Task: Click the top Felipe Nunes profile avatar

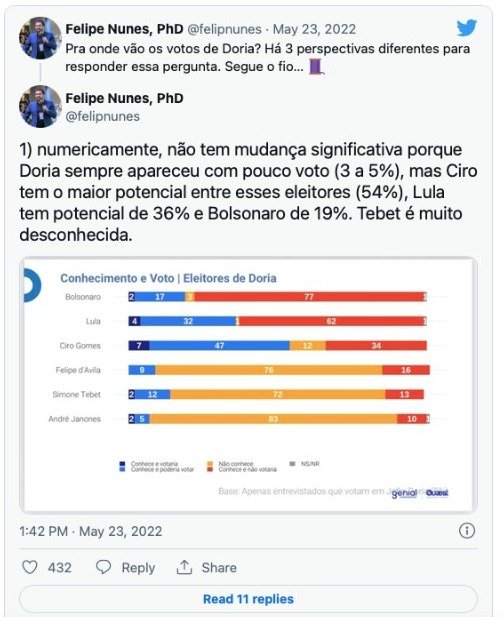Action: 40,38
